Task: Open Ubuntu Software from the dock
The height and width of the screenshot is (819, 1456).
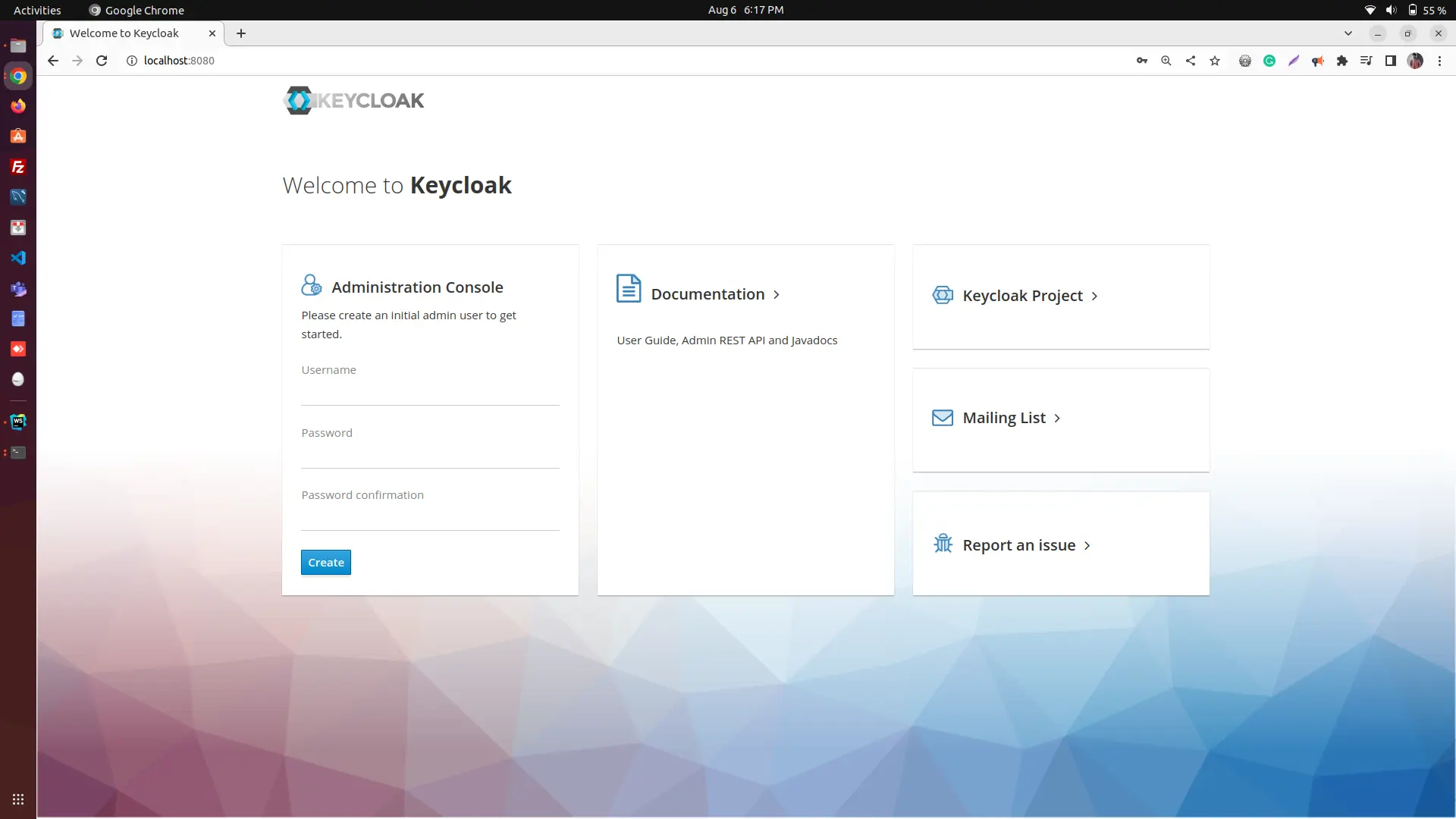Action: (x=18, y=136)
